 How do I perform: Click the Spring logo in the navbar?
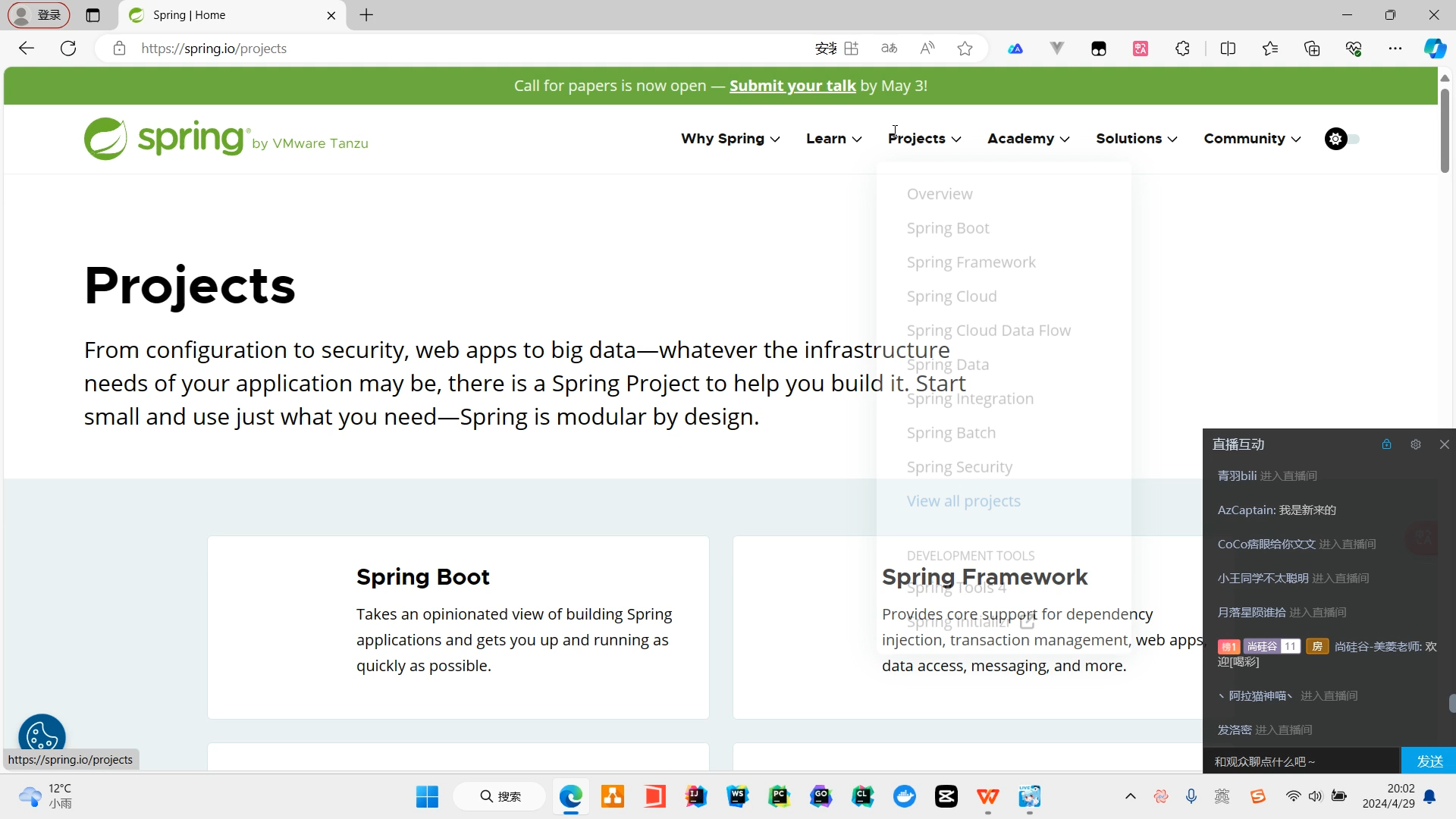167,138
